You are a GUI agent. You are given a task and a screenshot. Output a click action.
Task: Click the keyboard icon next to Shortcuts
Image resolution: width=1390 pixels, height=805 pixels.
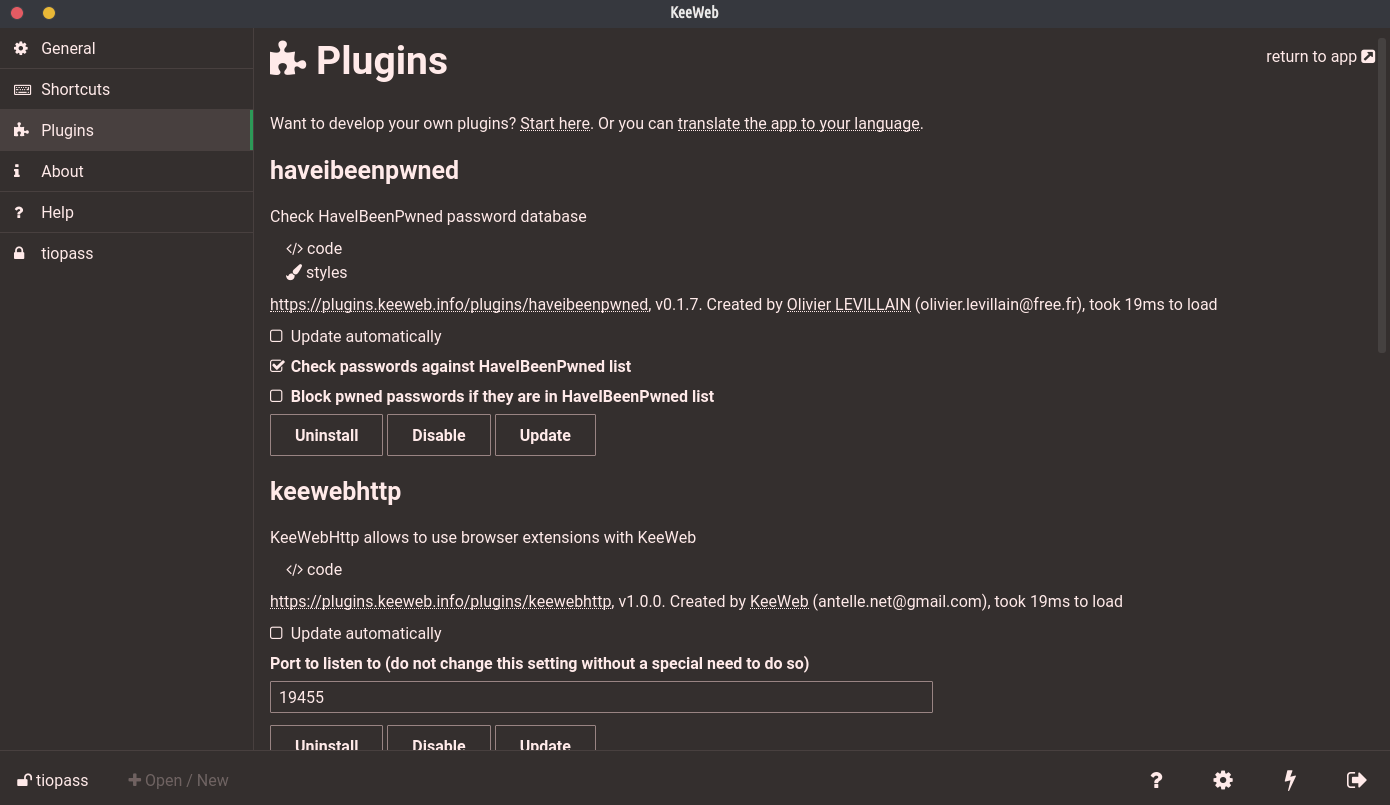(x=21, y=89)
